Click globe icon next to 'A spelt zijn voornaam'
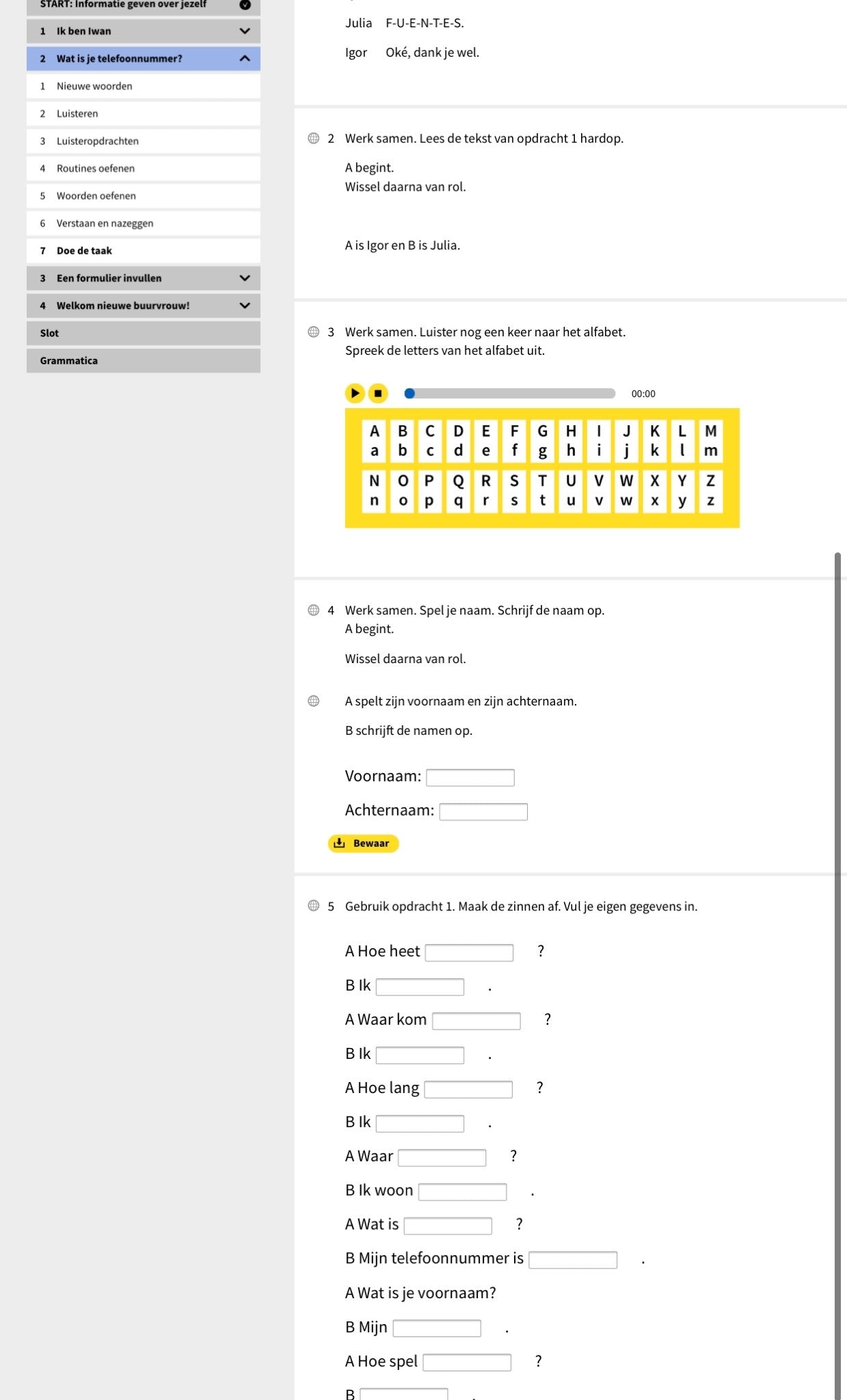The image size is (847, 1400). coord(313,701)
